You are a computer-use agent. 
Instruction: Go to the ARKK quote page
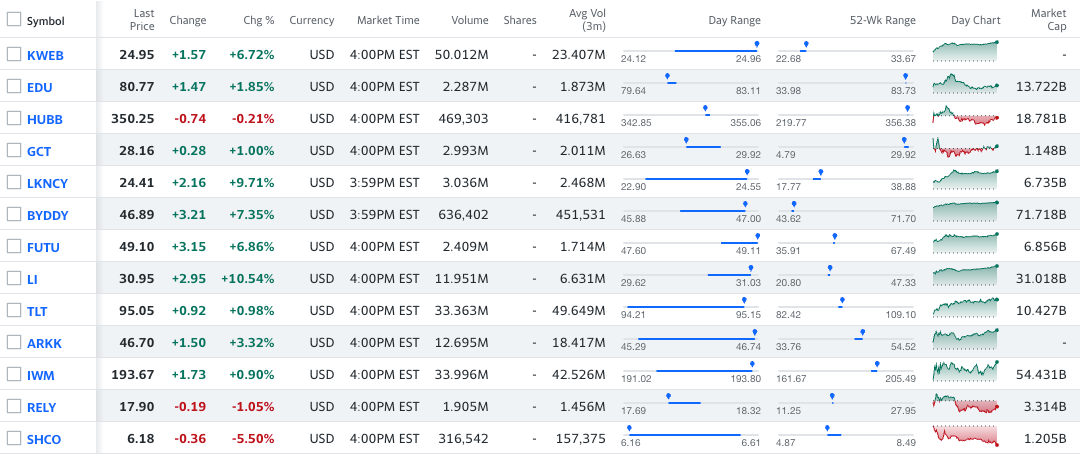(x=45, y=343)
